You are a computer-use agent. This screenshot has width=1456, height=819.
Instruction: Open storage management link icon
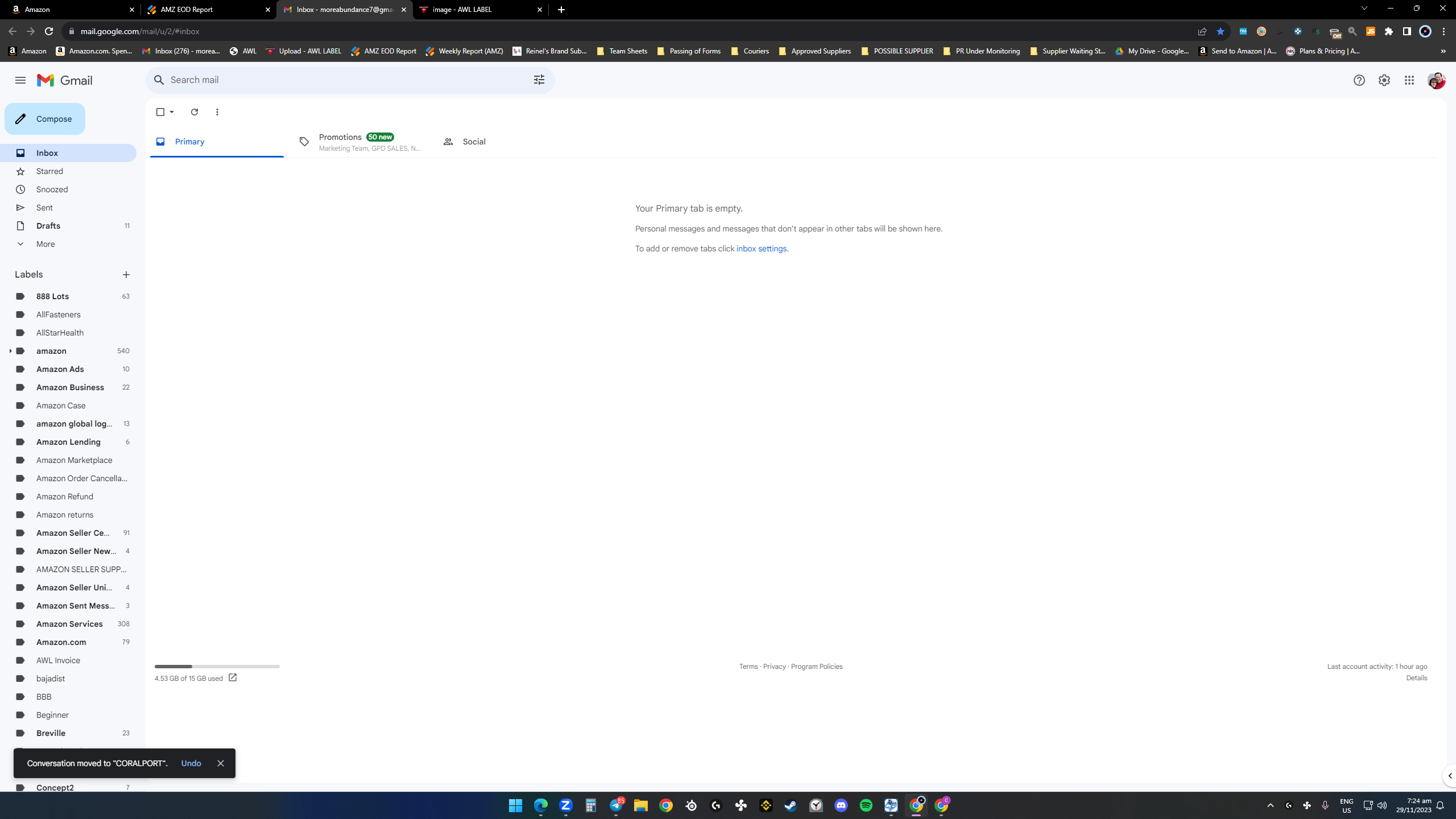point(233,677)
